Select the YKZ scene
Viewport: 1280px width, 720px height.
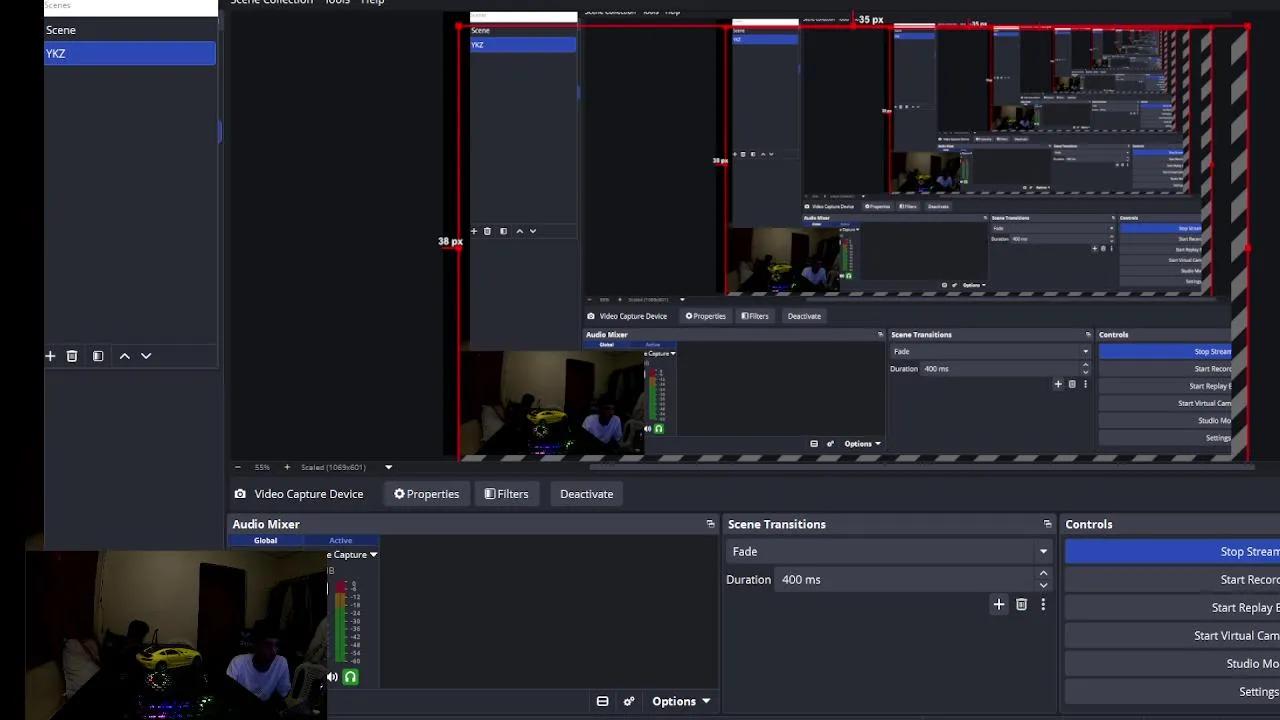(x=130, y=53)
